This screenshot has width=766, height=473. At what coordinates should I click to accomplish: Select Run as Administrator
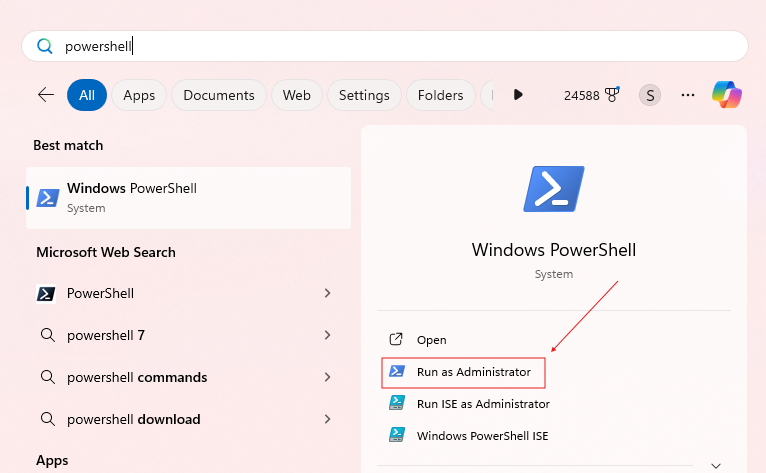[x=463, y=372]
